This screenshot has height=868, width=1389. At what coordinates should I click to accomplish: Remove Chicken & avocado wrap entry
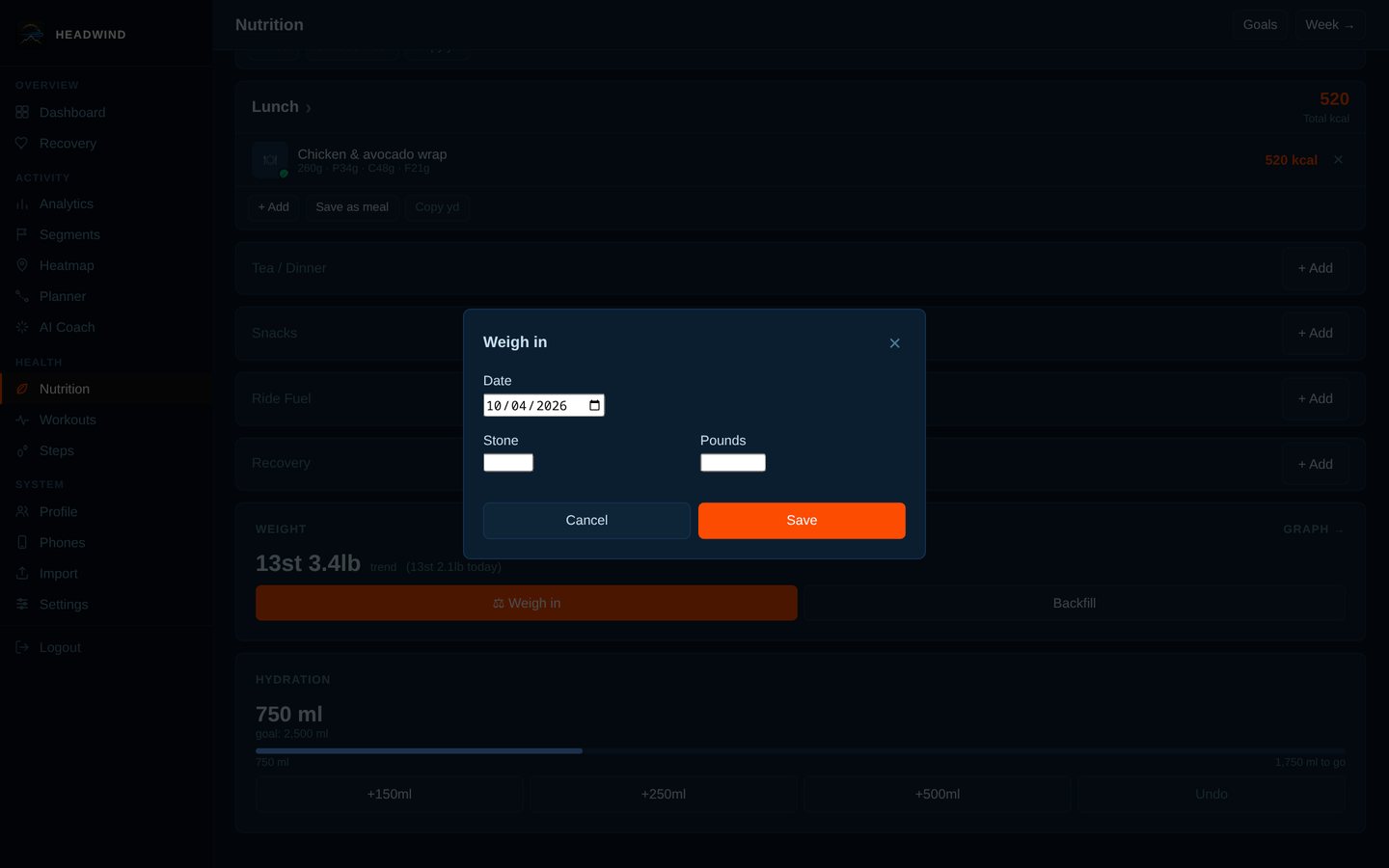1338,160
